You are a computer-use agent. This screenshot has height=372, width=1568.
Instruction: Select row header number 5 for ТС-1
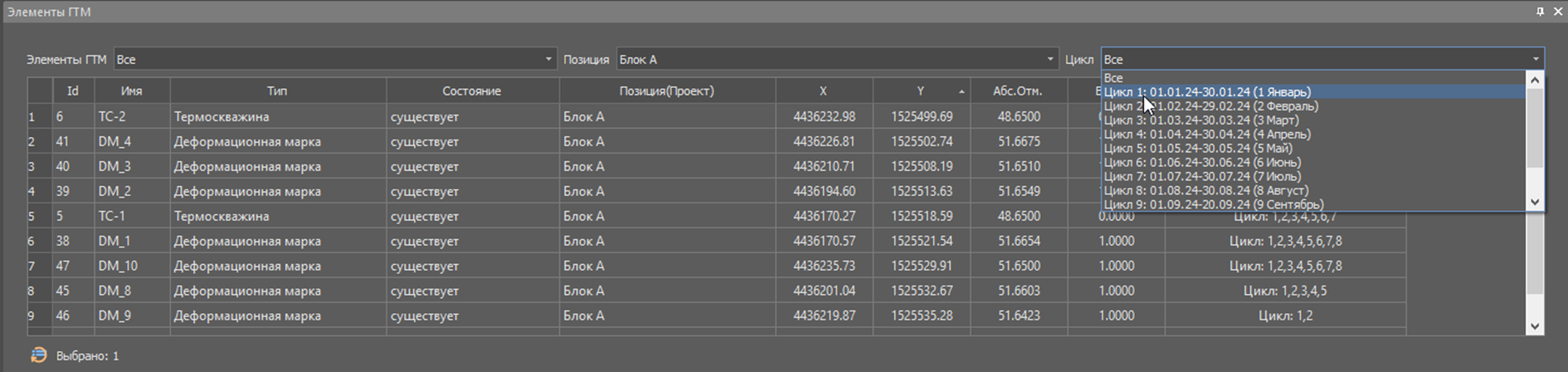click(x=32, y=217)
